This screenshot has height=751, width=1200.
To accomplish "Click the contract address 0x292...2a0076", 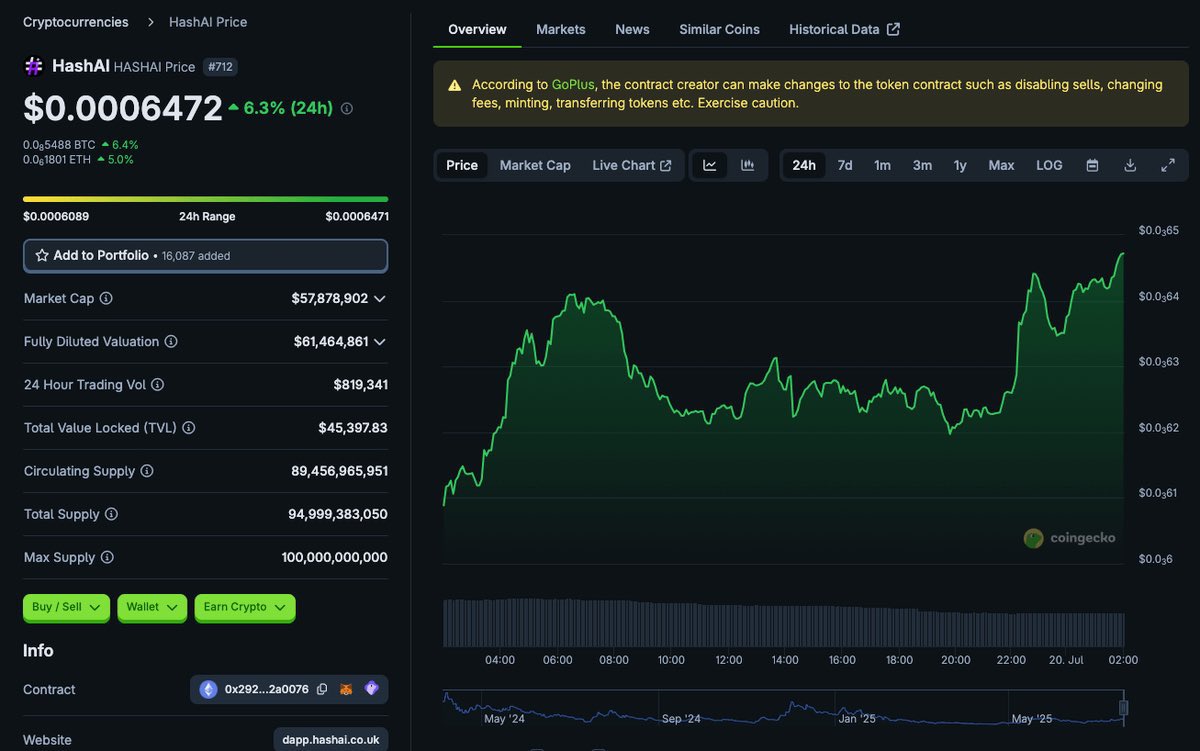I will point(267,689).
